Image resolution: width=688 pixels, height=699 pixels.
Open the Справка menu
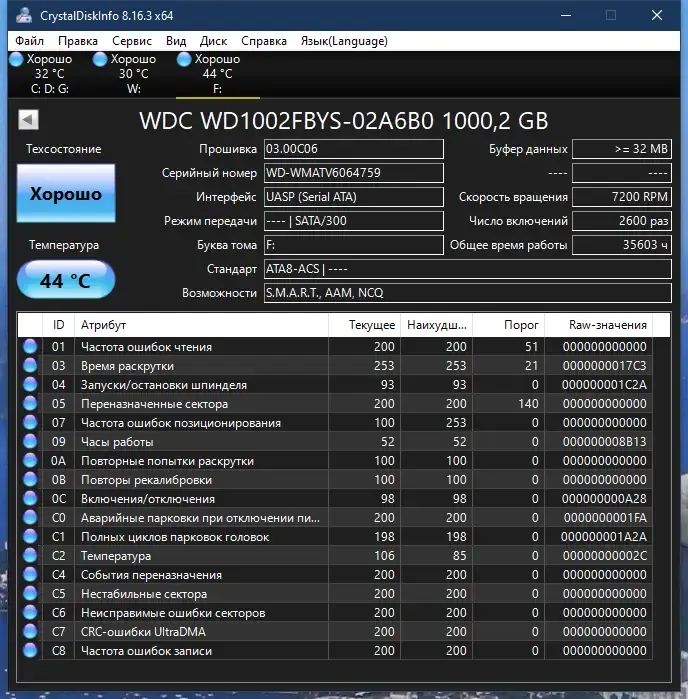click(264, 41)
